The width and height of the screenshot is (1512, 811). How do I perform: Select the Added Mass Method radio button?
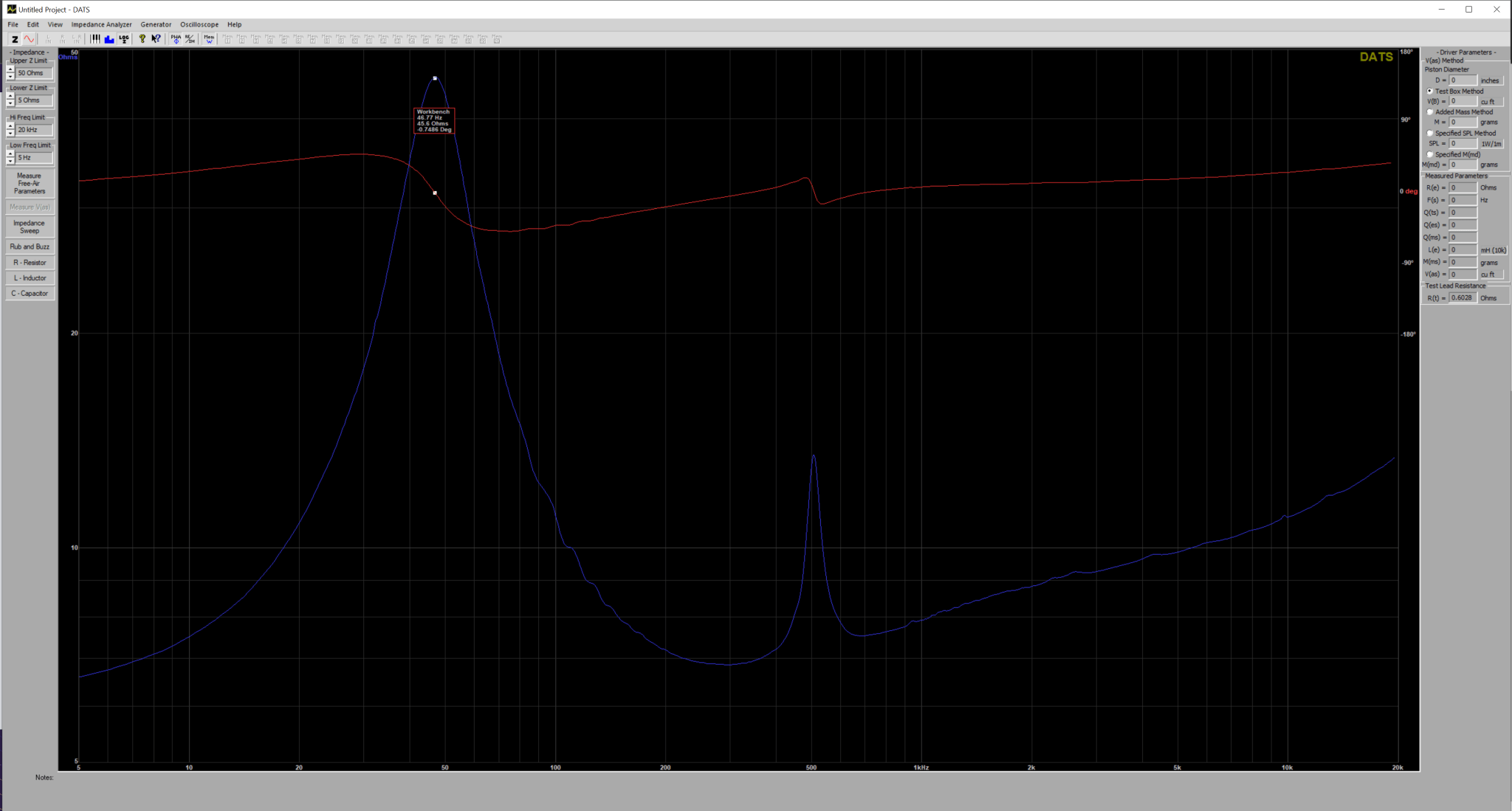(1430, 112)
